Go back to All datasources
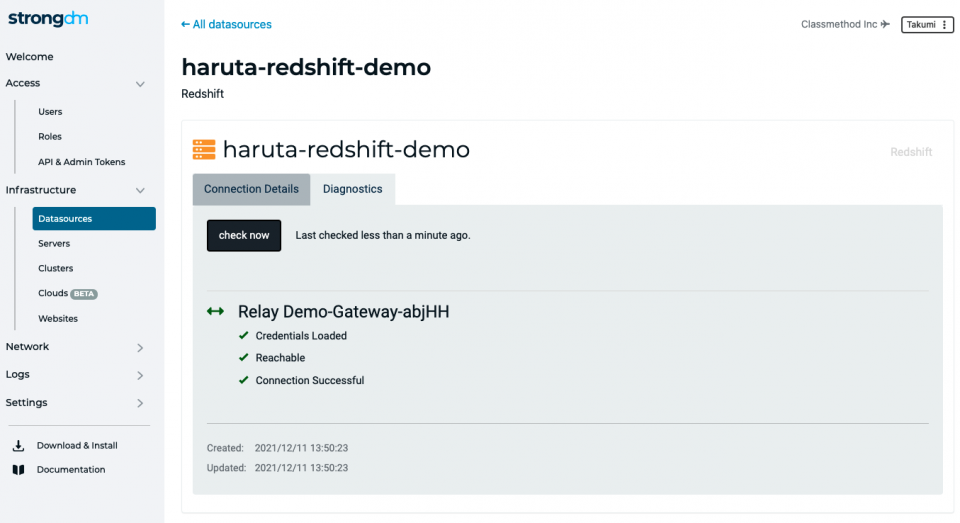 227,24
